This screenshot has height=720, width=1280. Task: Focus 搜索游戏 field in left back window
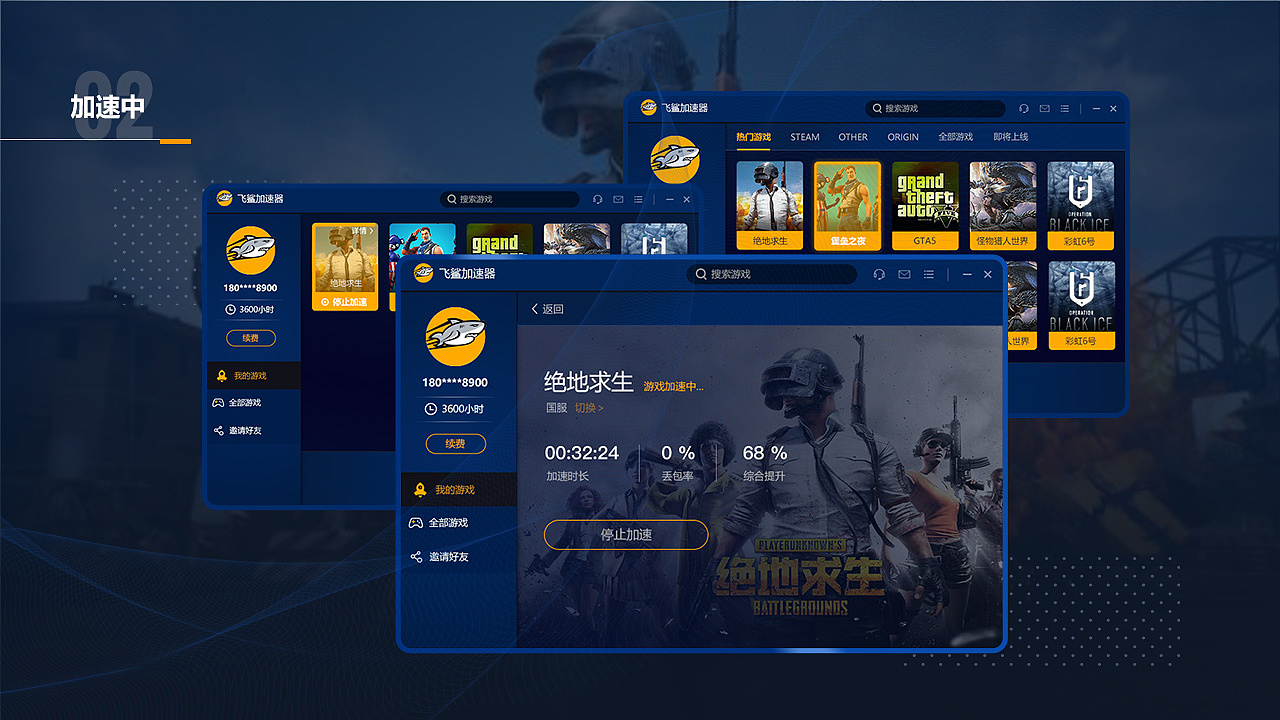click(510, 200)
